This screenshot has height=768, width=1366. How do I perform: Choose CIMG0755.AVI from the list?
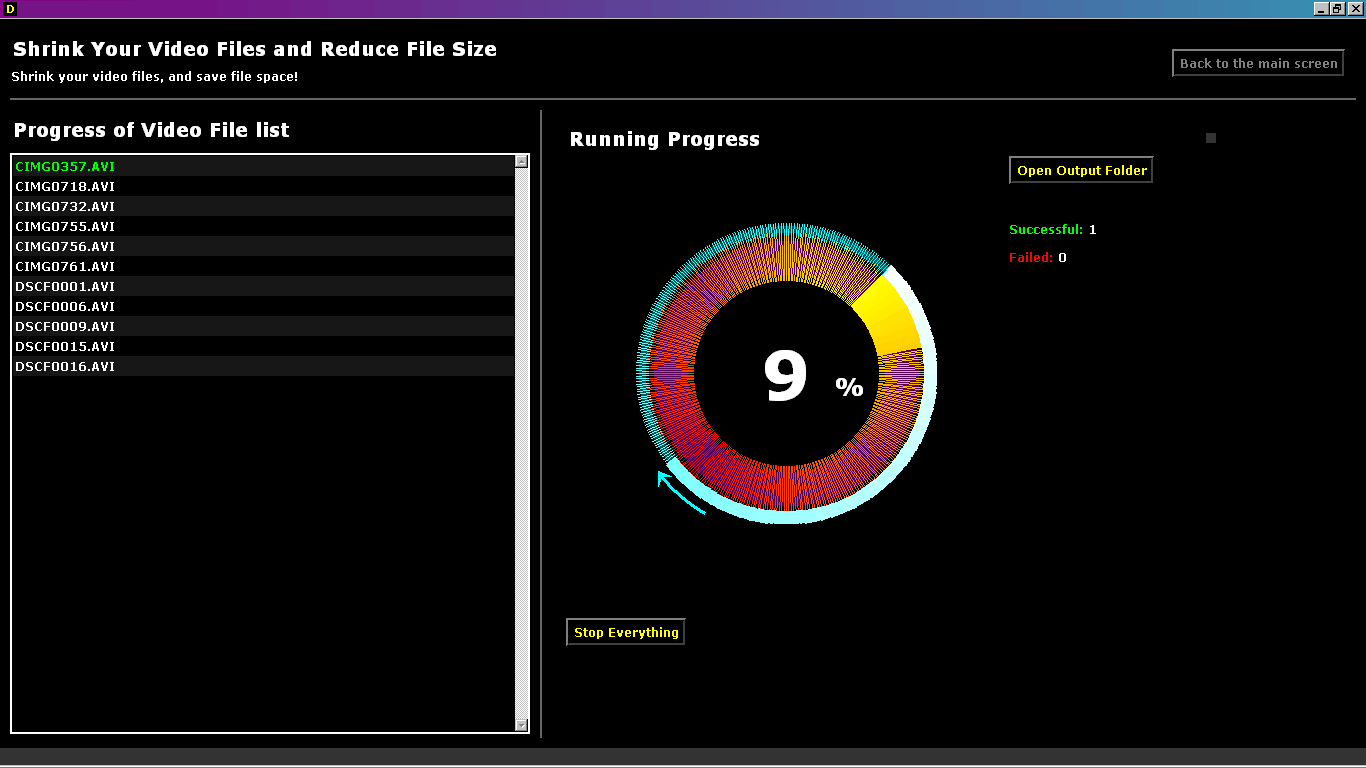pos(263,226)
